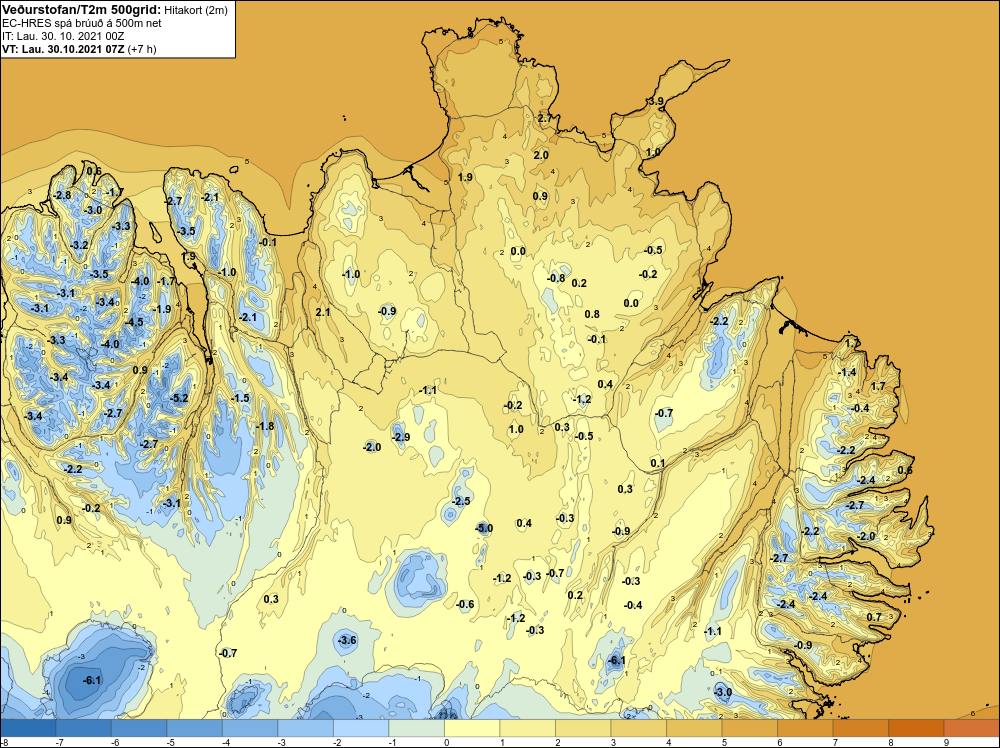Click the '-5.0' temperature value
Screen dimensions: 1000x748
[484, 528]
